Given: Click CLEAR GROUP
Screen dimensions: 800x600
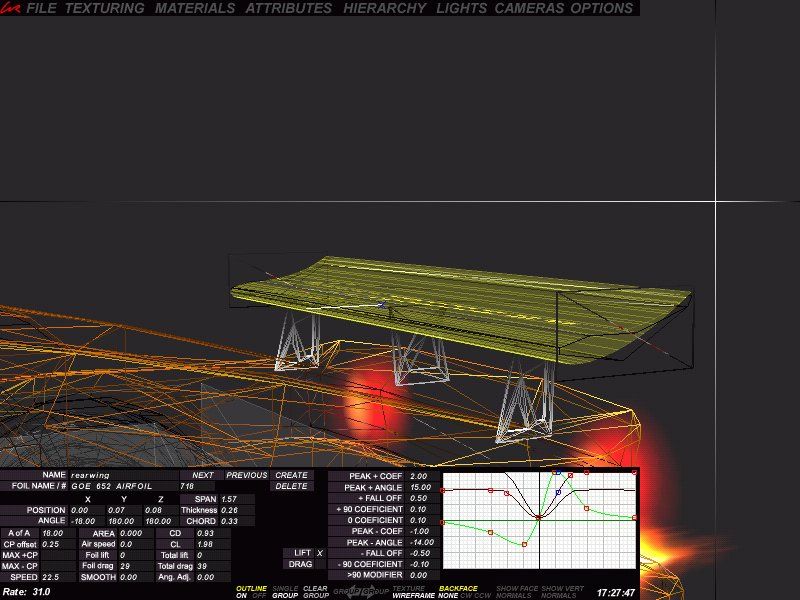Looking at the screenshot, I should [315, 592].
